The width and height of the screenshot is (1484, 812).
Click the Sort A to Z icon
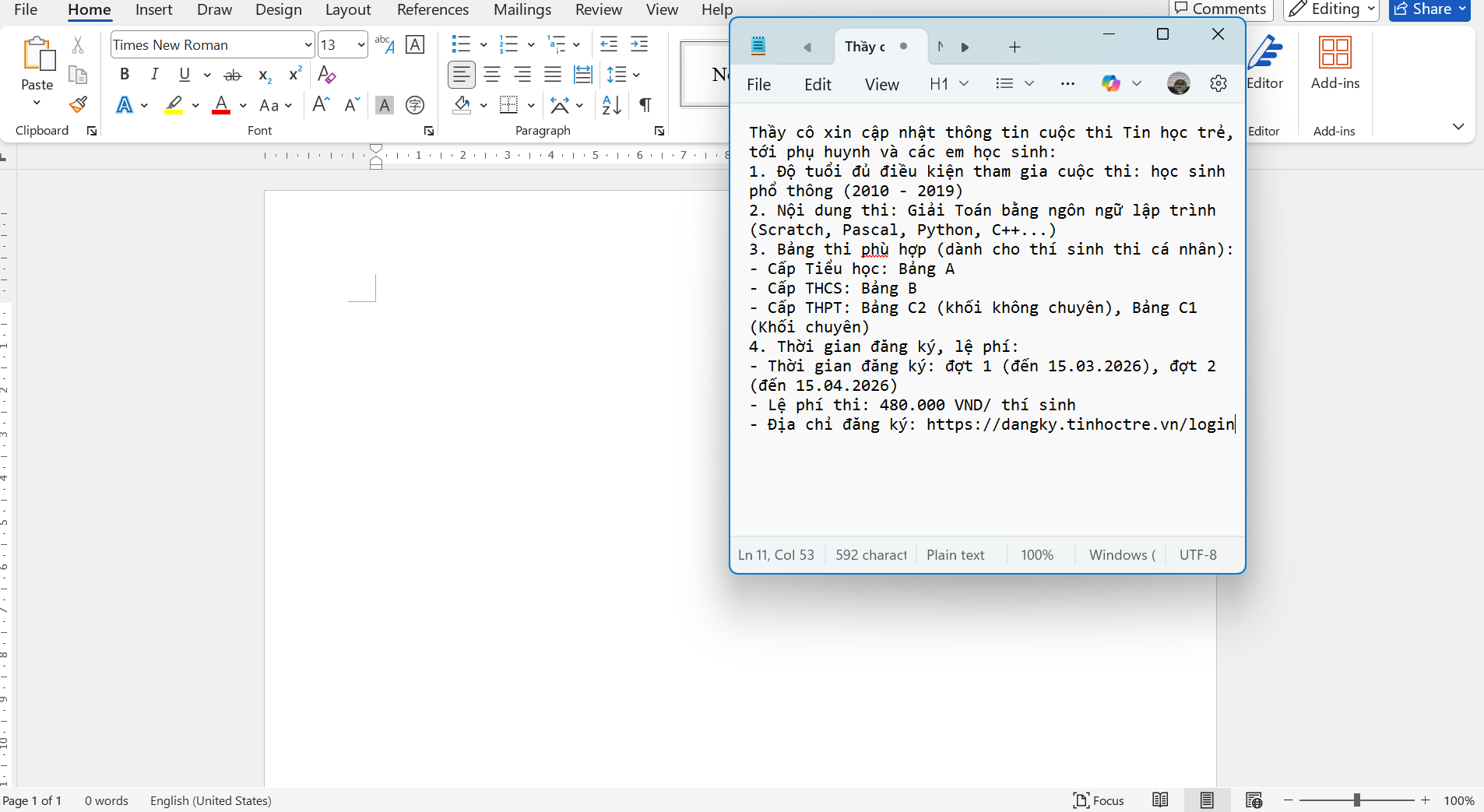tap(612, 105)
